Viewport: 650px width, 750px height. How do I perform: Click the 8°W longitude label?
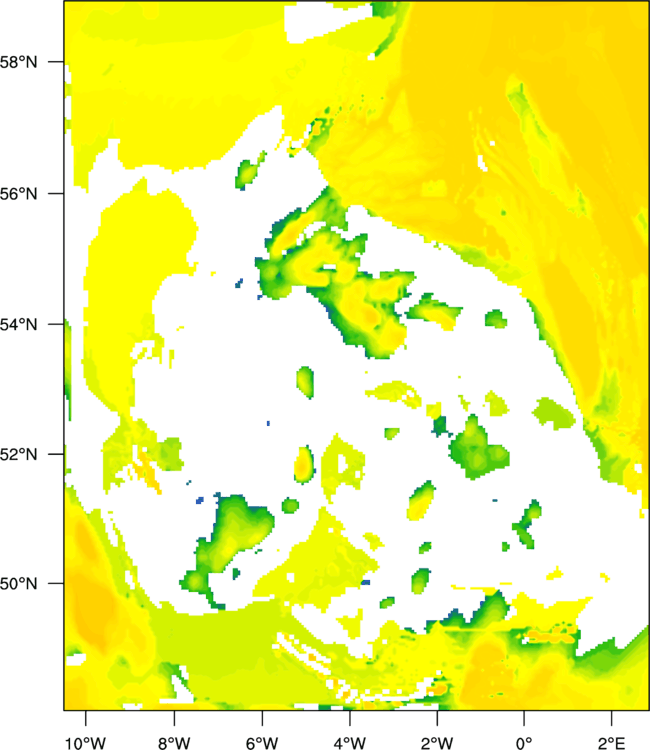[174, 743]
